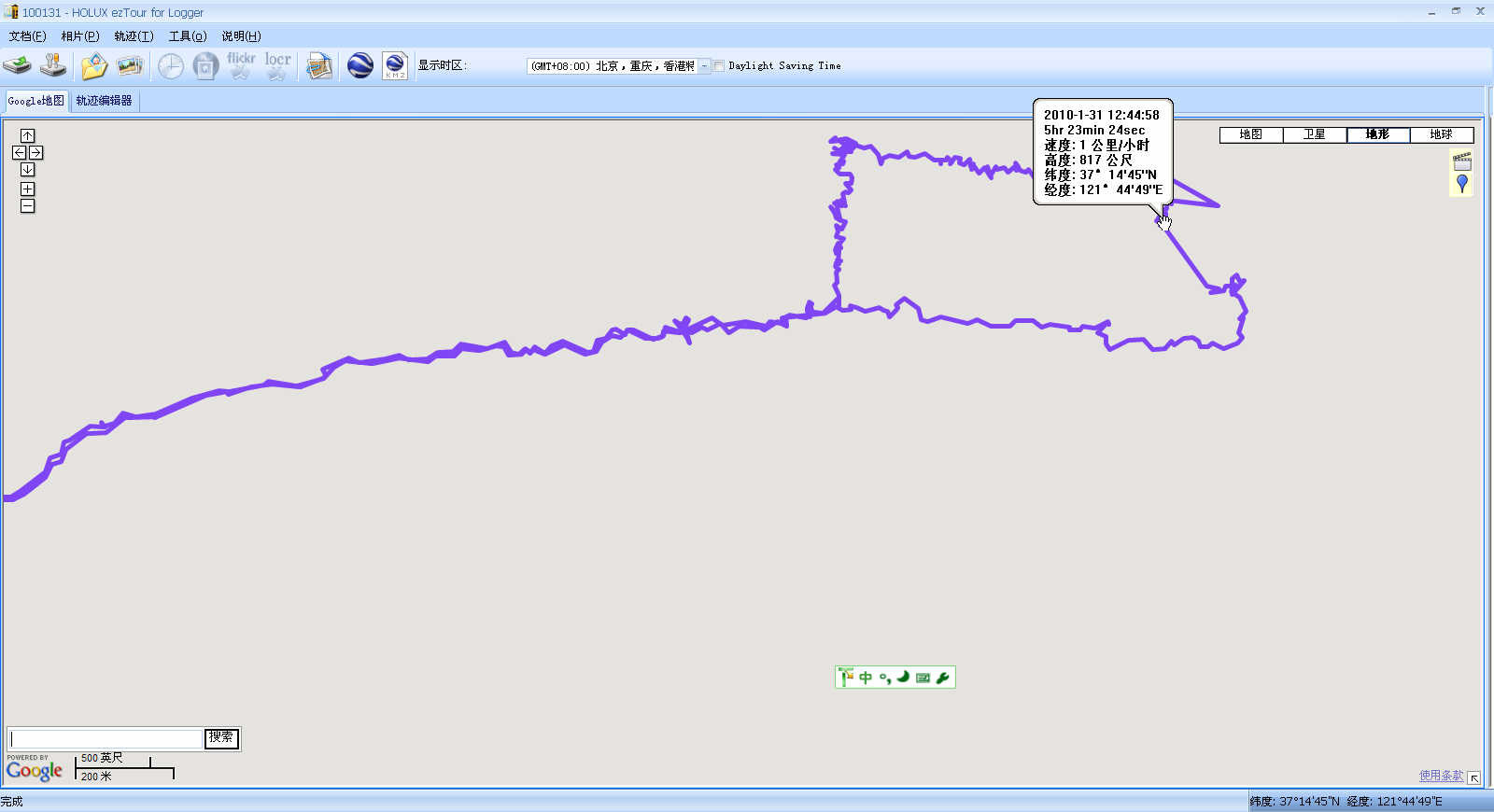Toggle IME half-moon width icon
The image size is (1494, 812).
click(903, 678)
